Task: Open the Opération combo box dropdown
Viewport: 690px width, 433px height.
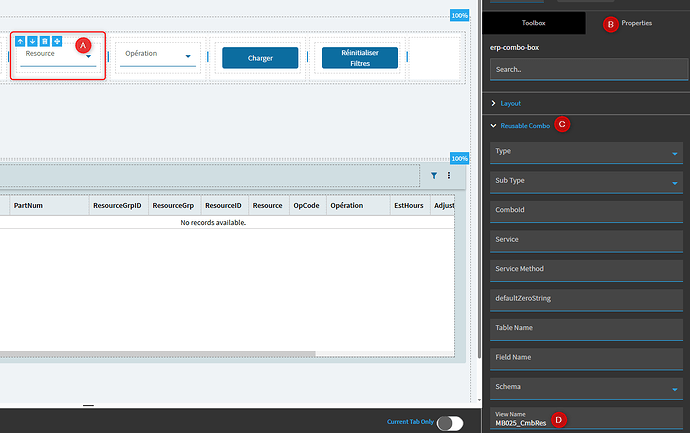Action: pyautogui.click(x=188, y=56)
